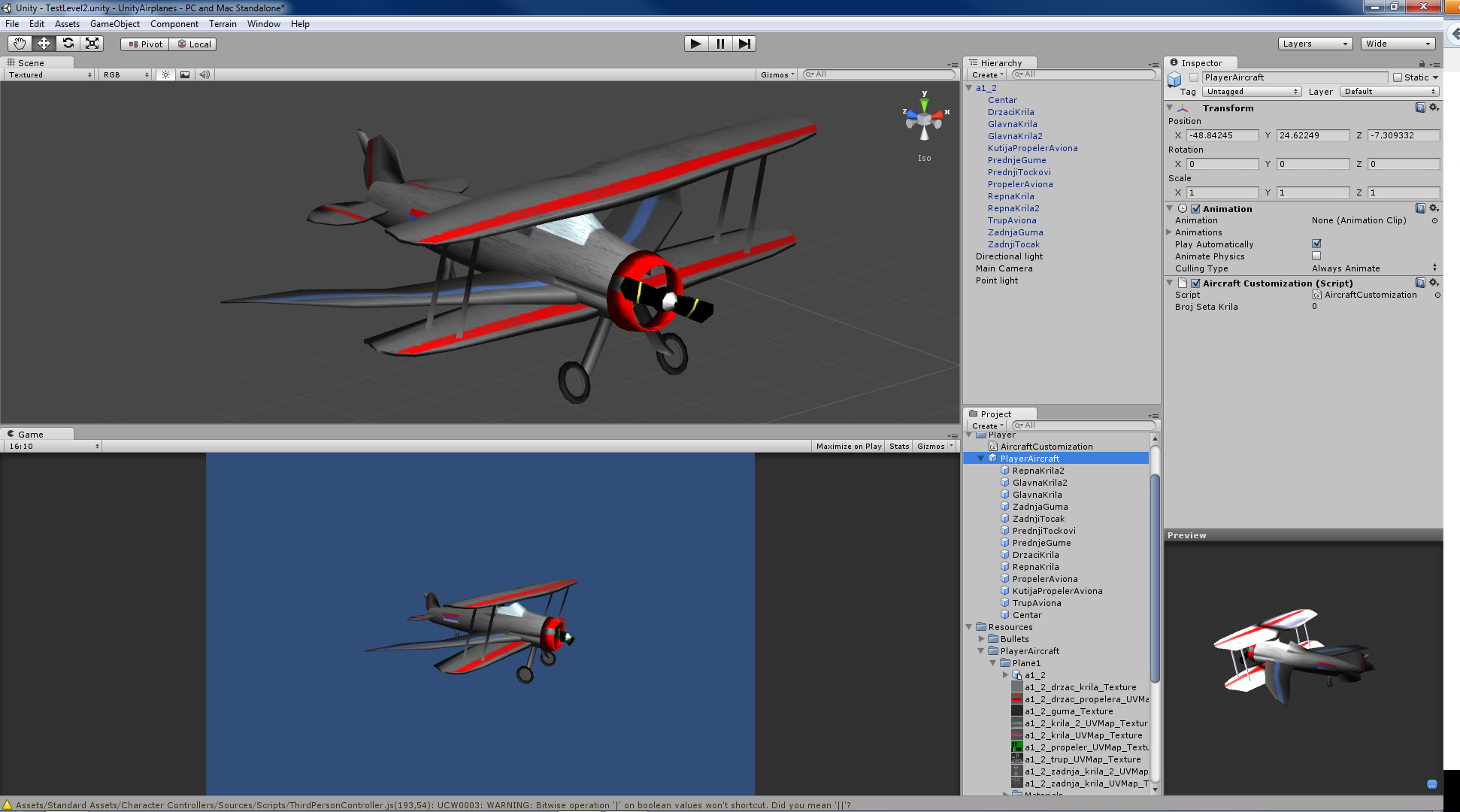Open the Wide layout dropdown
The image size is (1460, 812).
point(1398,44)
